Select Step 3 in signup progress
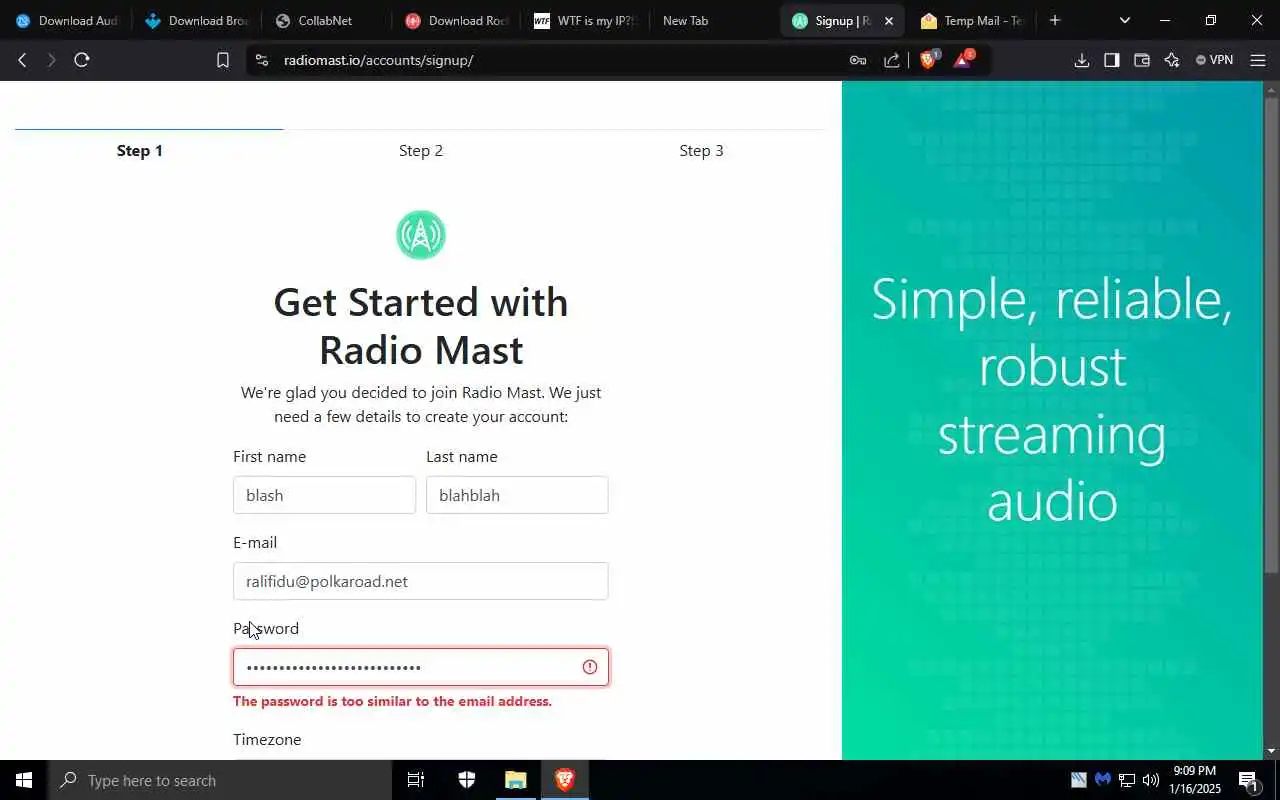Viewport: 1280px width, 800px height. point(701,150)
